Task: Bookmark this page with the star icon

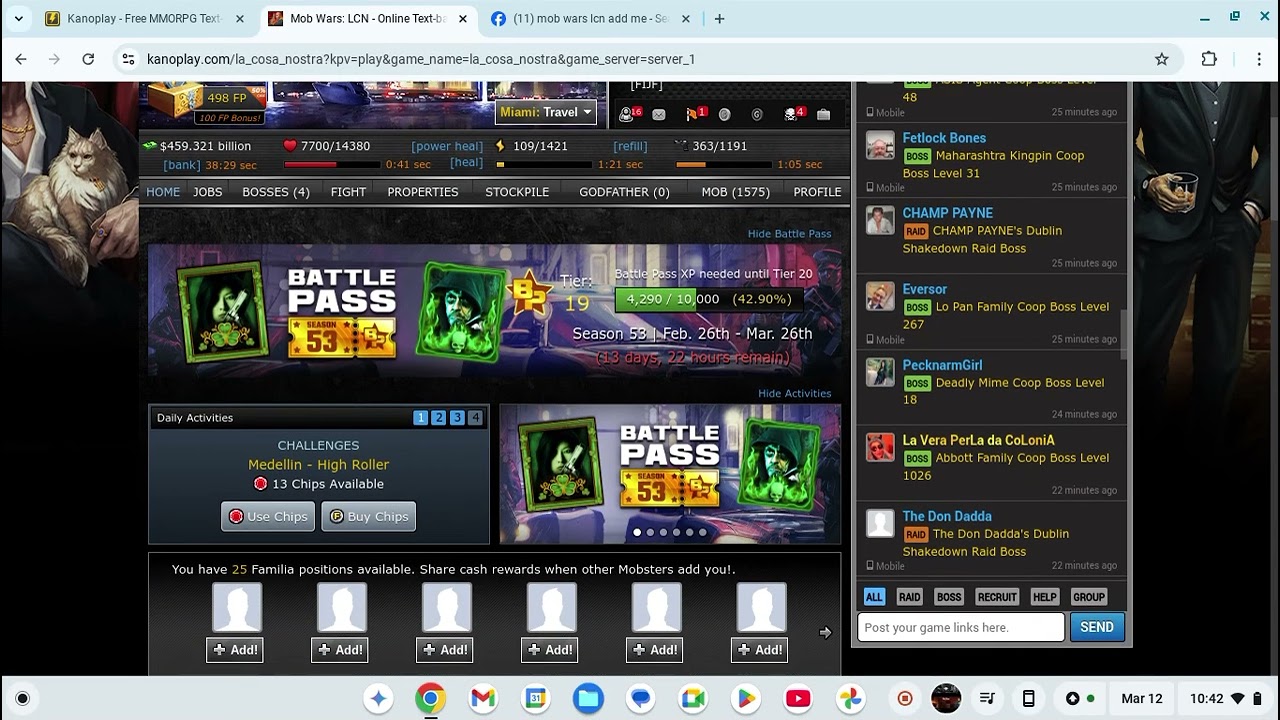Action: pos(1161,59)
